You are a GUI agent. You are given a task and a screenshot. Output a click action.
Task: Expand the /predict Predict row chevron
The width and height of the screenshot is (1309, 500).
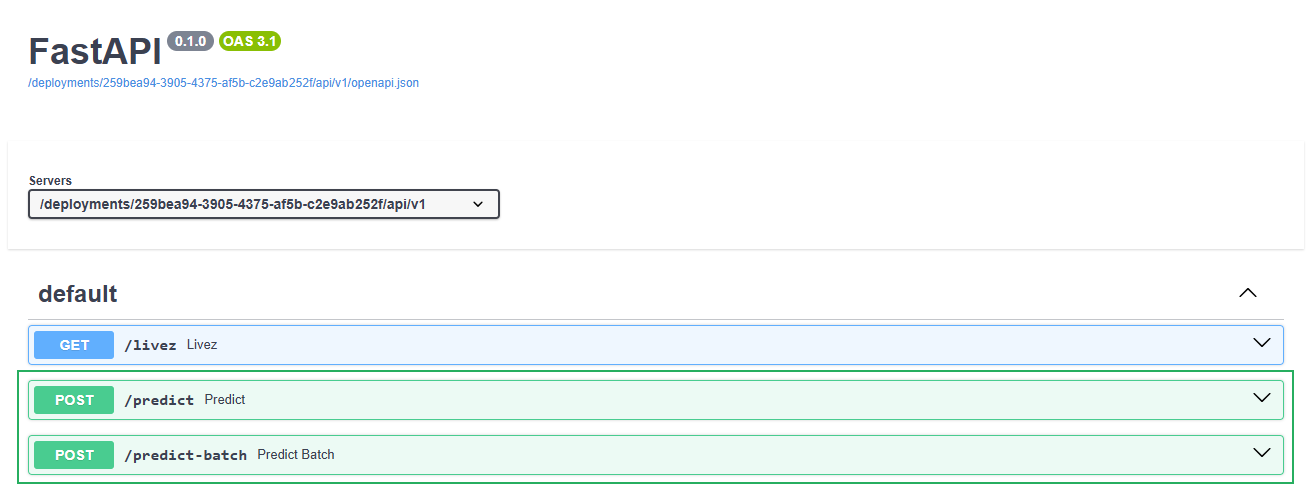[1262, 399]
